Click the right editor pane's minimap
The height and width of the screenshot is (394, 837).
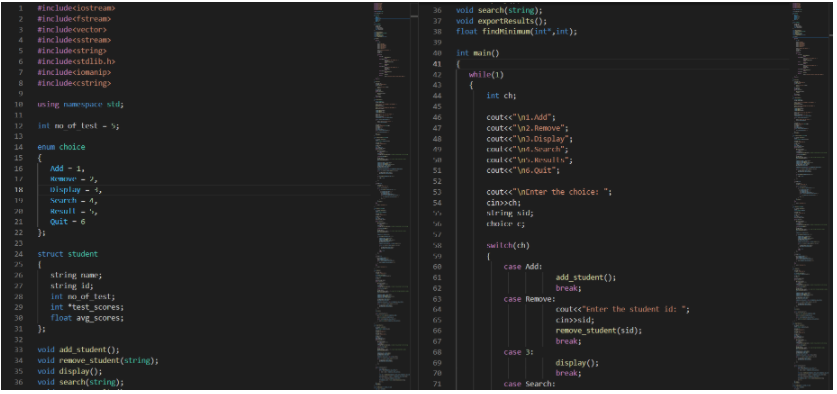tap(811, 196)
